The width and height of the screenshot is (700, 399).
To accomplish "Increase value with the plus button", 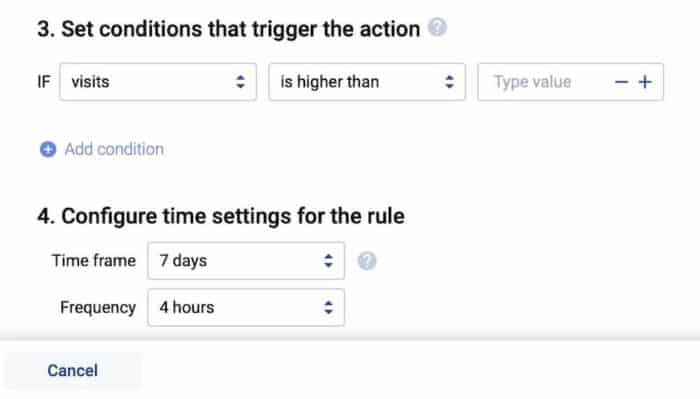I will click(645, 82).
